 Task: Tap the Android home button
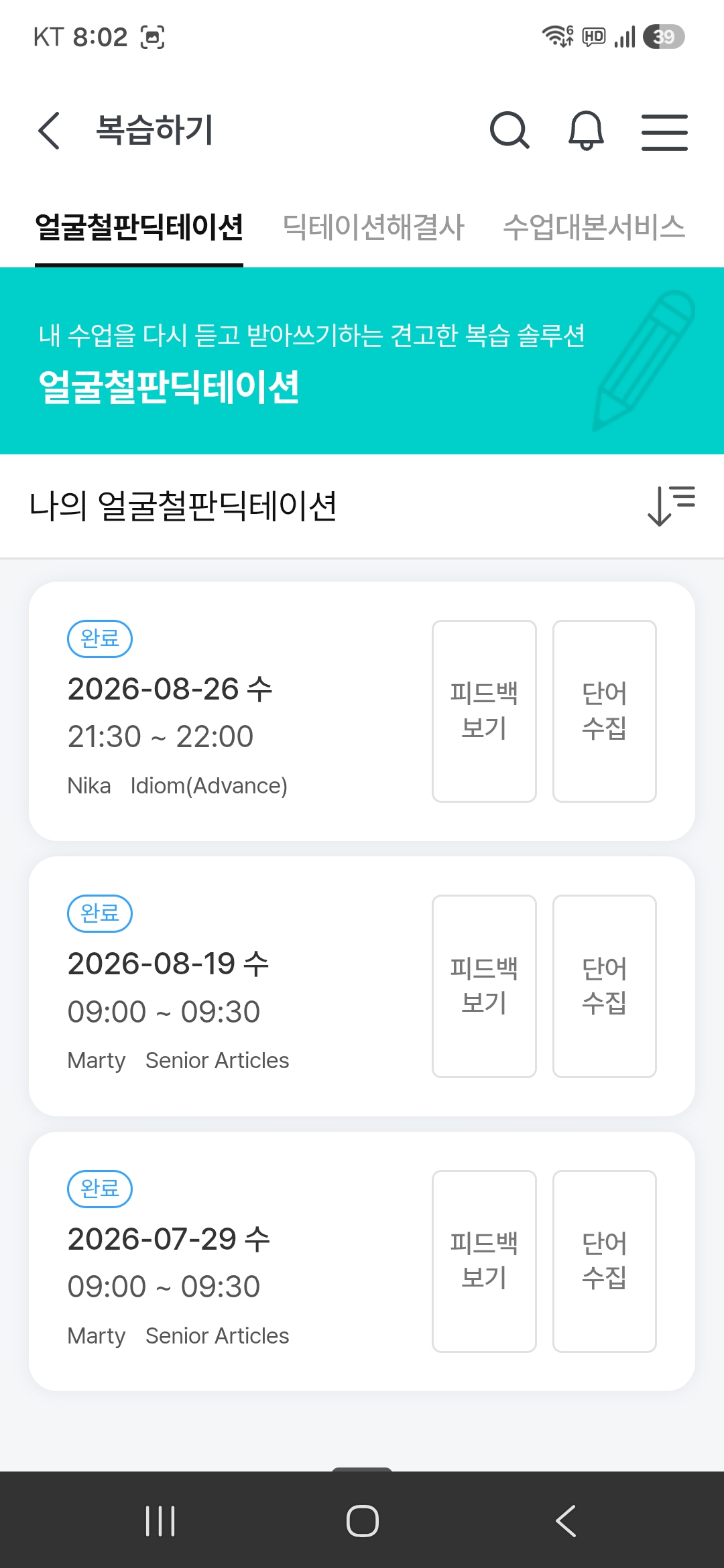[362, 1520]
